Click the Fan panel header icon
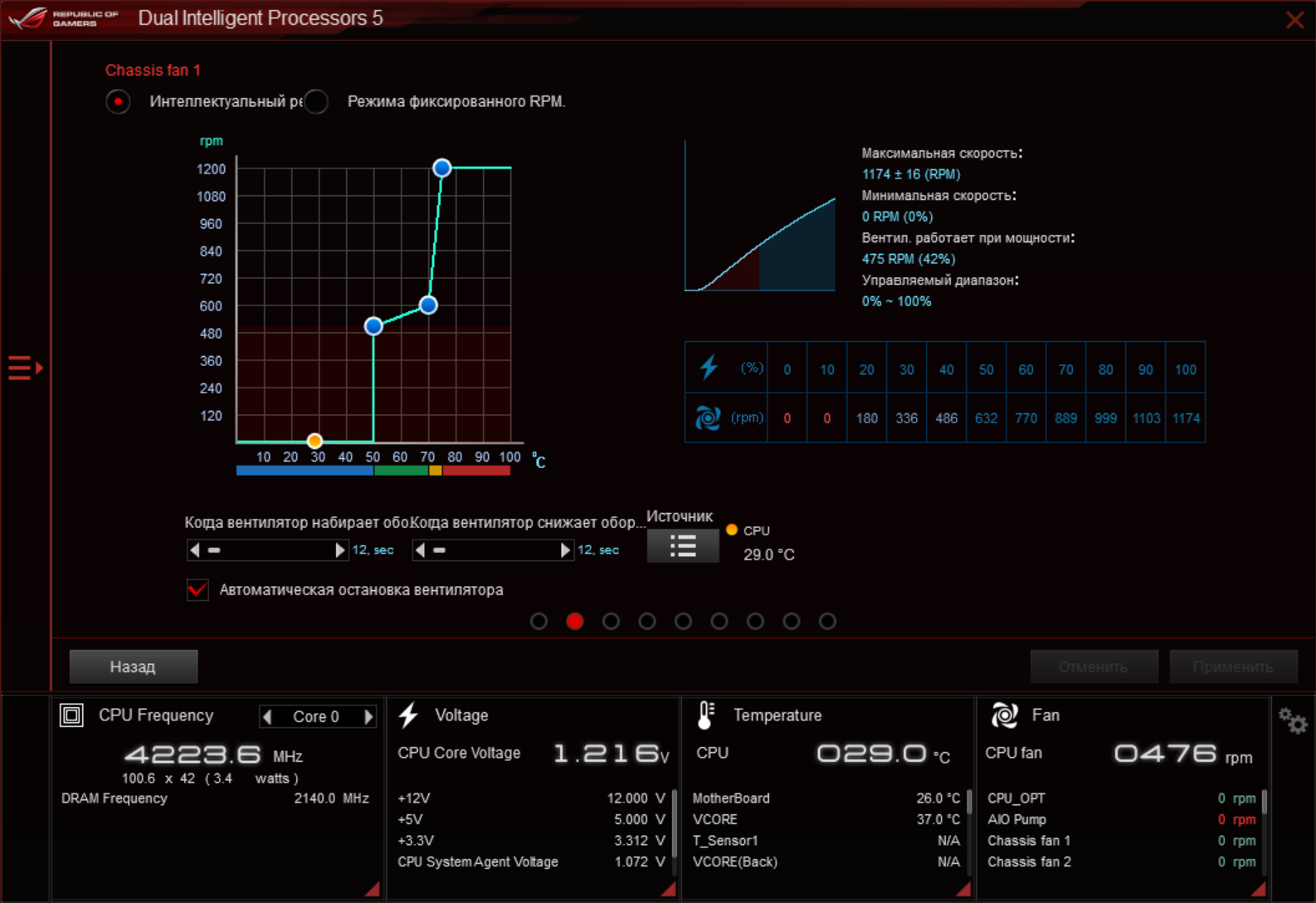This screenshot has width=1316, height=903. pyautogui.click(x=1004, y=715)
